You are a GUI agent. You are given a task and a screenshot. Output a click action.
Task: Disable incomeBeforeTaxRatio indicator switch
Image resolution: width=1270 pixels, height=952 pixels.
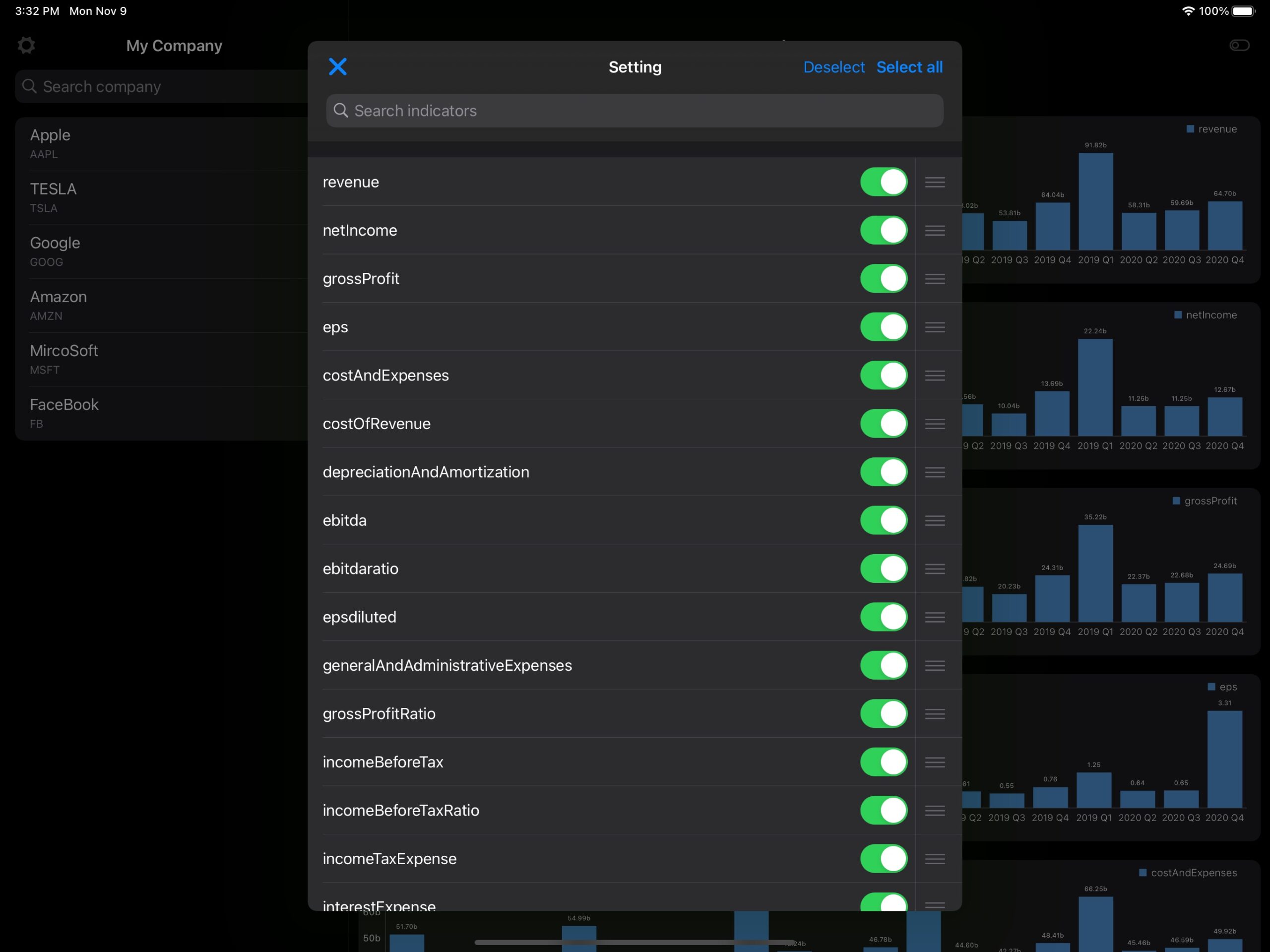tap(884, 810)
